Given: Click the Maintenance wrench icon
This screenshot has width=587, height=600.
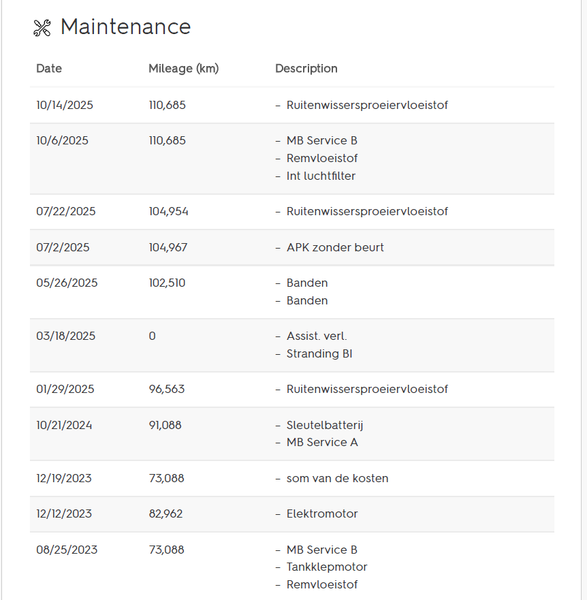Looking at the screenshot, I should point(42,28).
